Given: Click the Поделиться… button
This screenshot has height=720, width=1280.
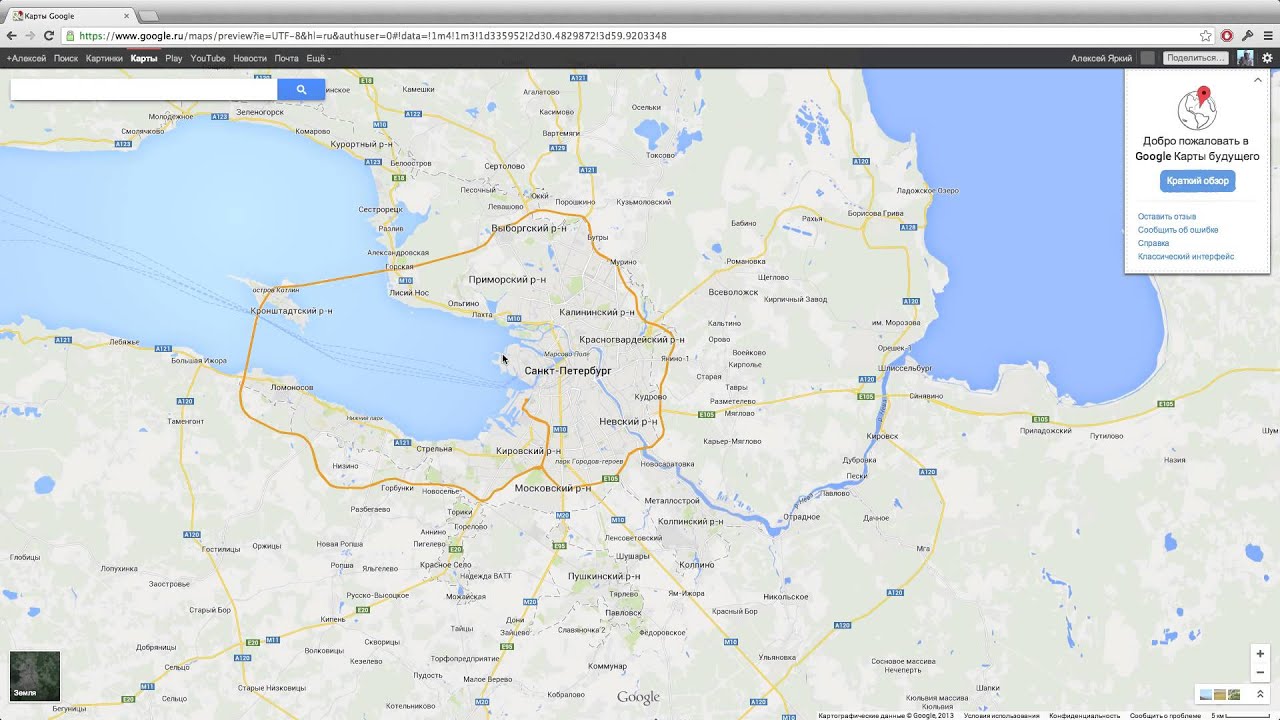Looking at the screenshot, I should [1196, 58].
